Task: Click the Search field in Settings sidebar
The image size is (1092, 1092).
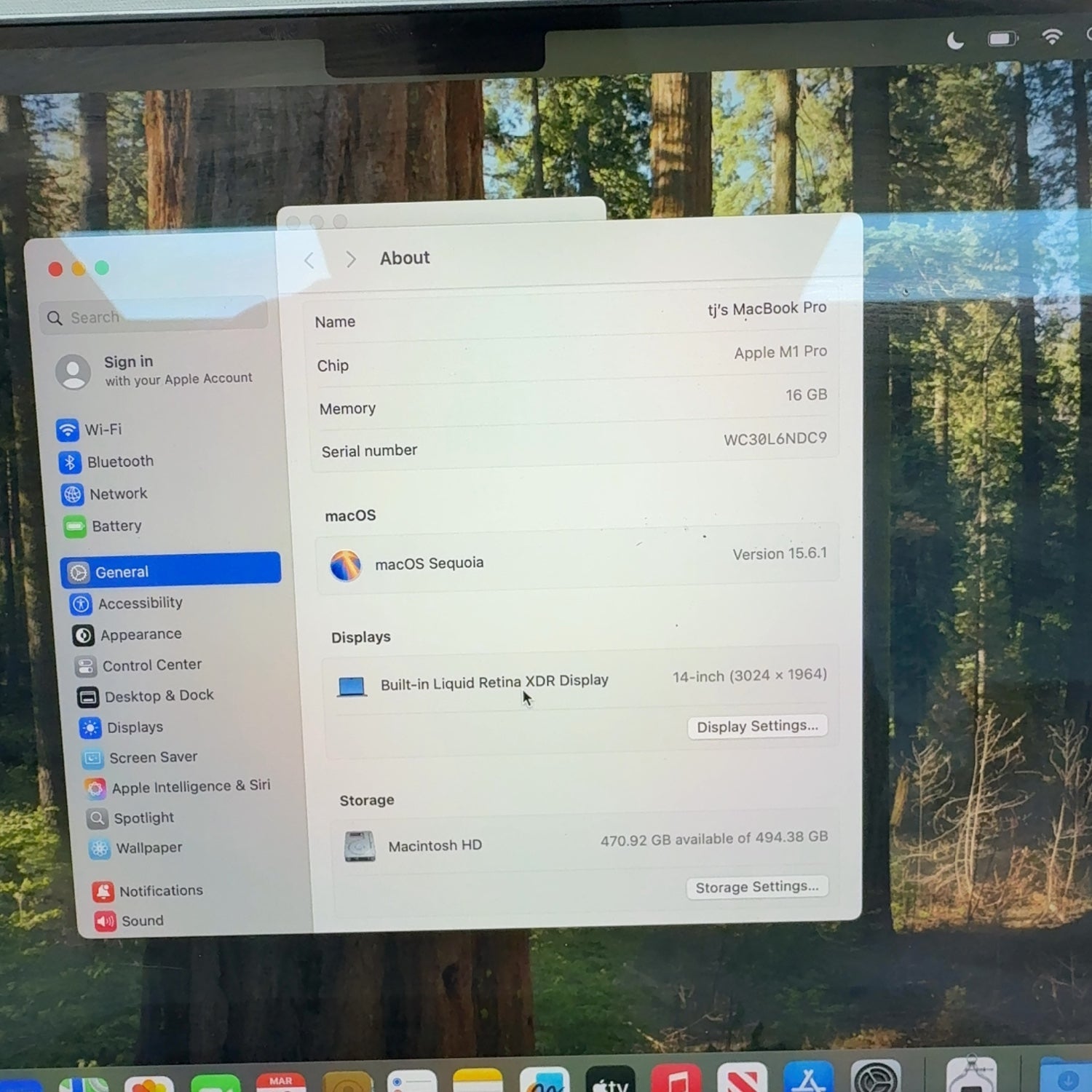Action: tap(154, 317)
